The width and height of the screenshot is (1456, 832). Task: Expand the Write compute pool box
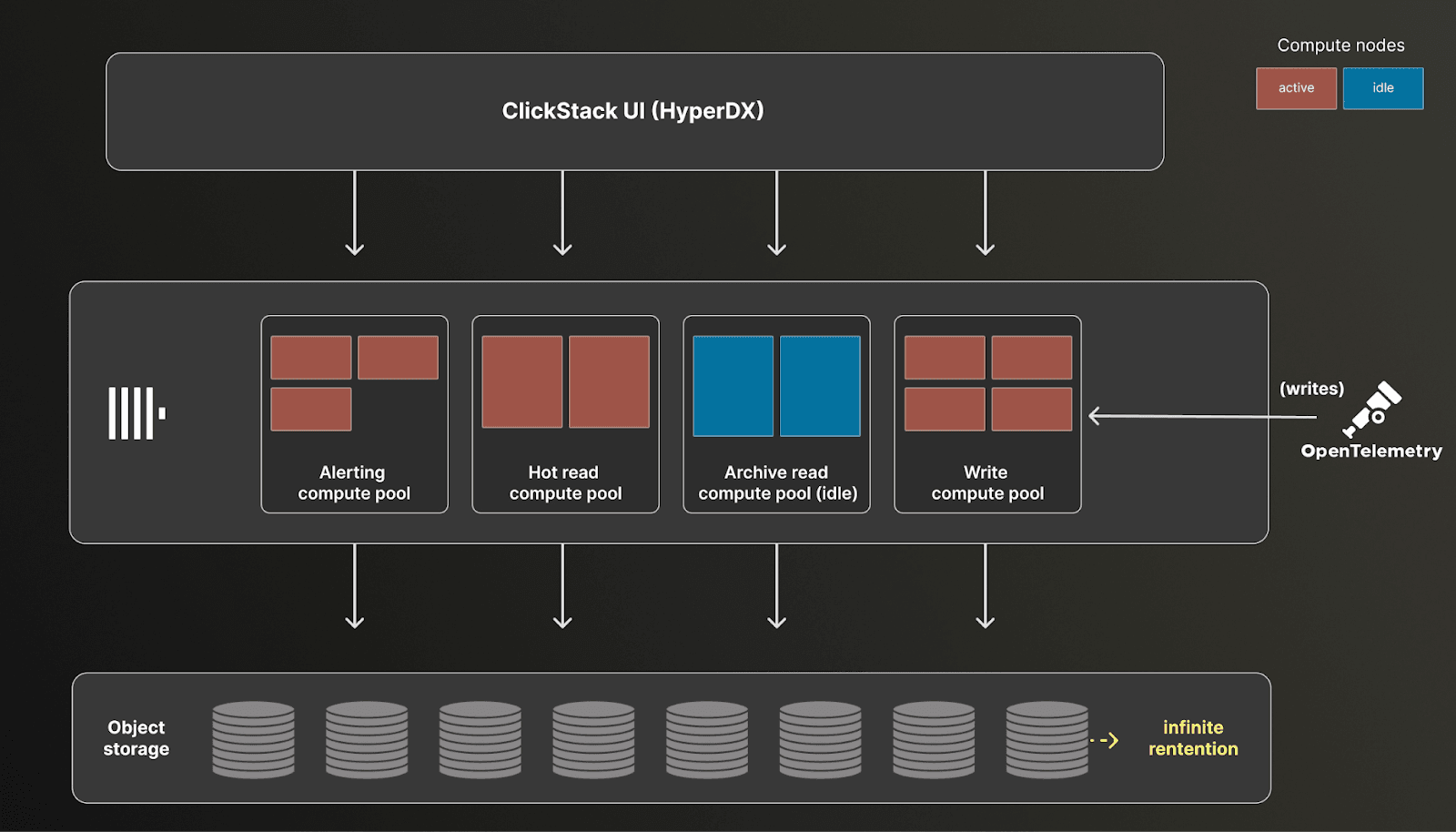pyautogui.click(x=986, y=414)
